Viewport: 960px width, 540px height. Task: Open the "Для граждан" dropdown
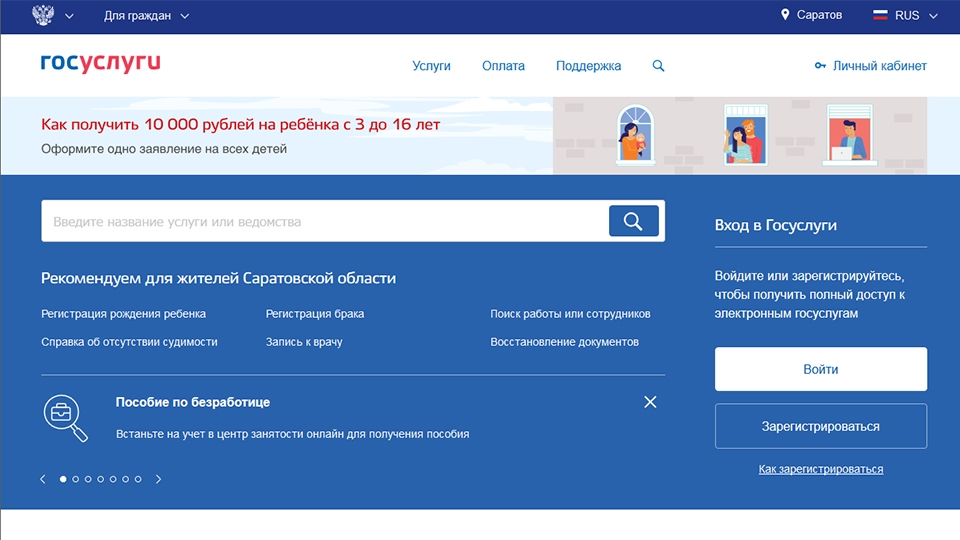[146, 16]
